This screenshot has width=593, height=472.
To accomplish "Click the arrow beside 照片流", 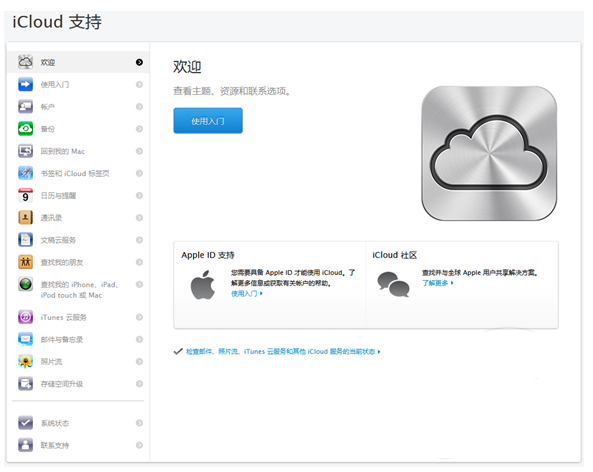I will coord(139,362).
